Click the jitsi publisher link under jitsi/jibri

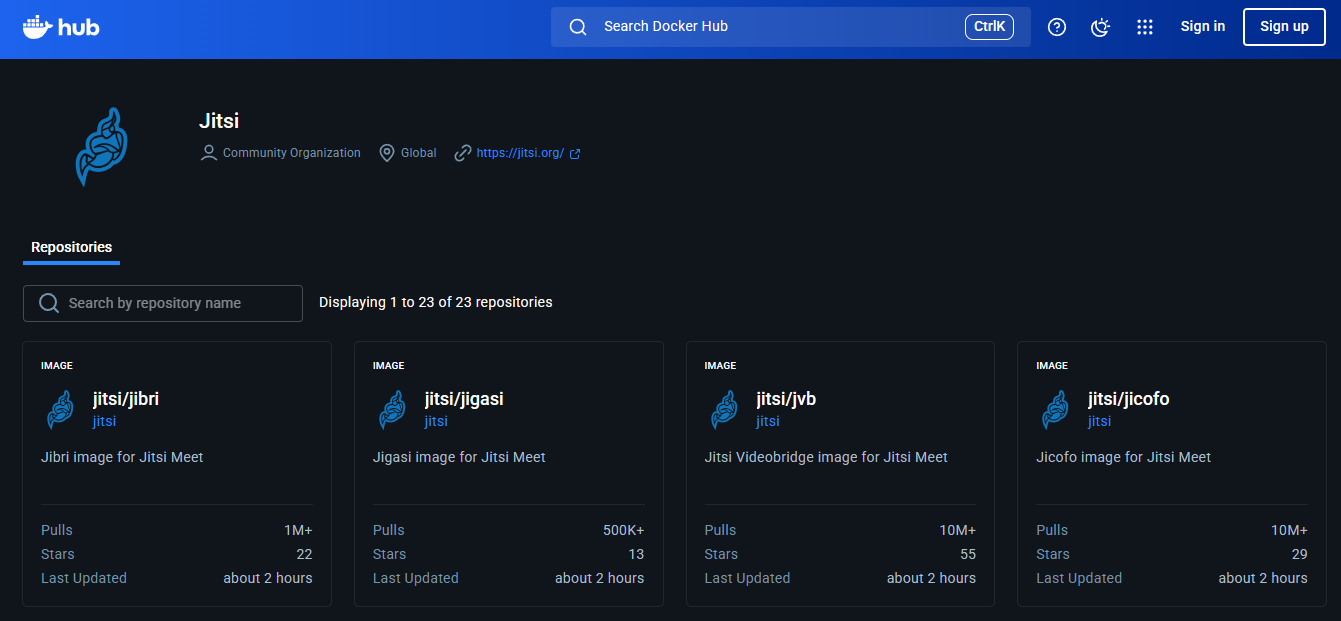(105, 421)
